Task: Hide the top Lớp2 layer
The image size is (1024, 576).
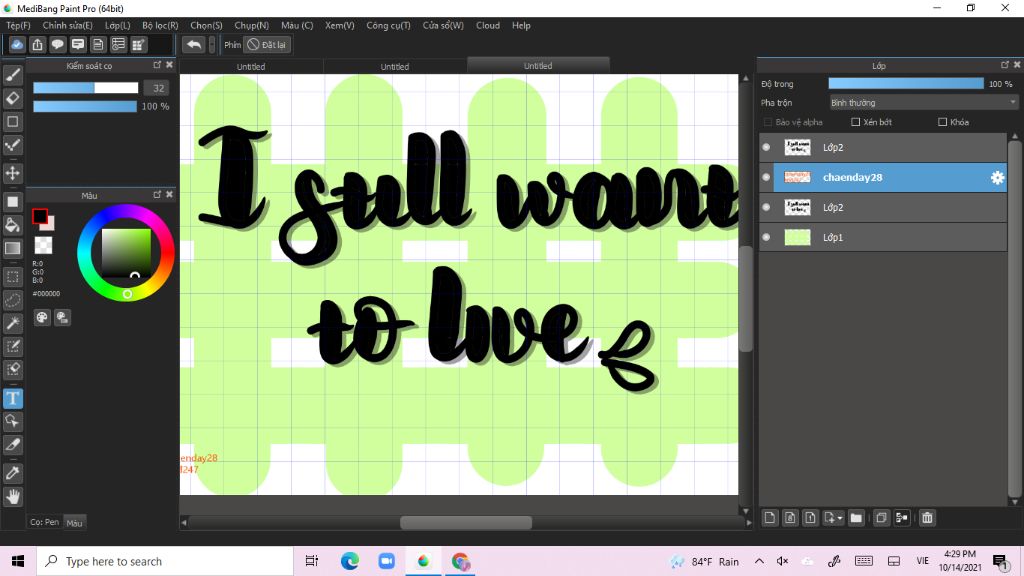Action: pyautogui.click(x=766, y=148)
